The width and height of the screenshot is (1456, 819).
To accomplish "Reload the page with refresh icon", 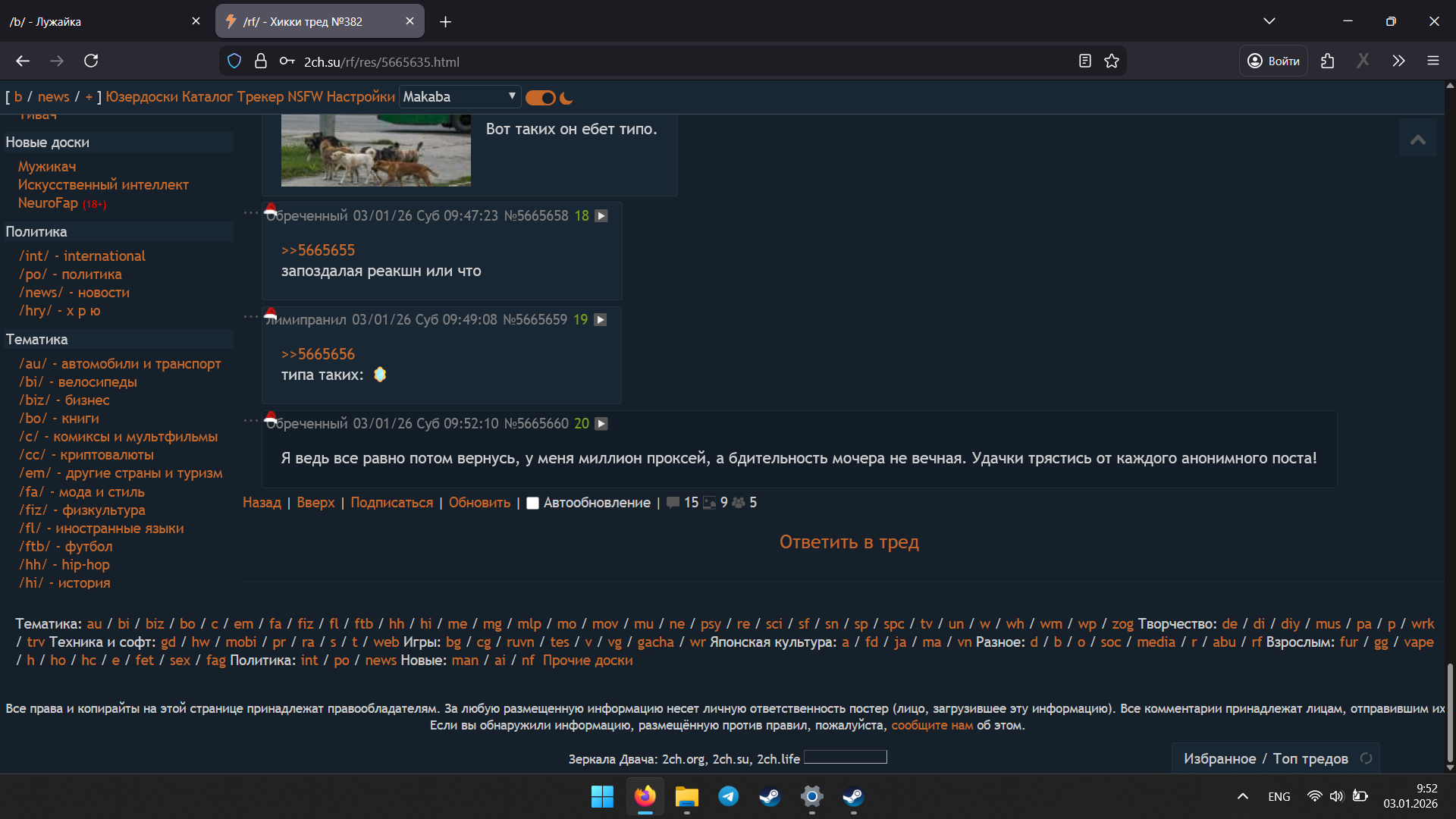I will (x=91, y=61).
